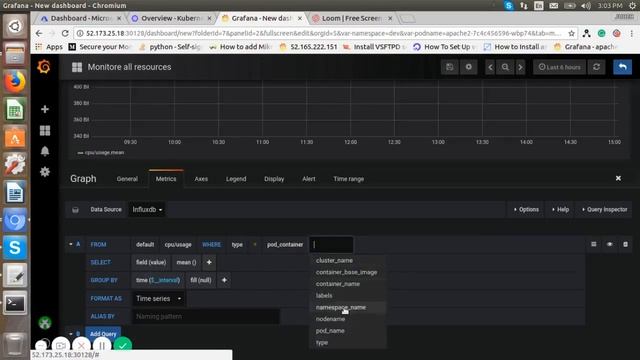Add a GROUP BY clause with plus button

[x=224, y=280]
